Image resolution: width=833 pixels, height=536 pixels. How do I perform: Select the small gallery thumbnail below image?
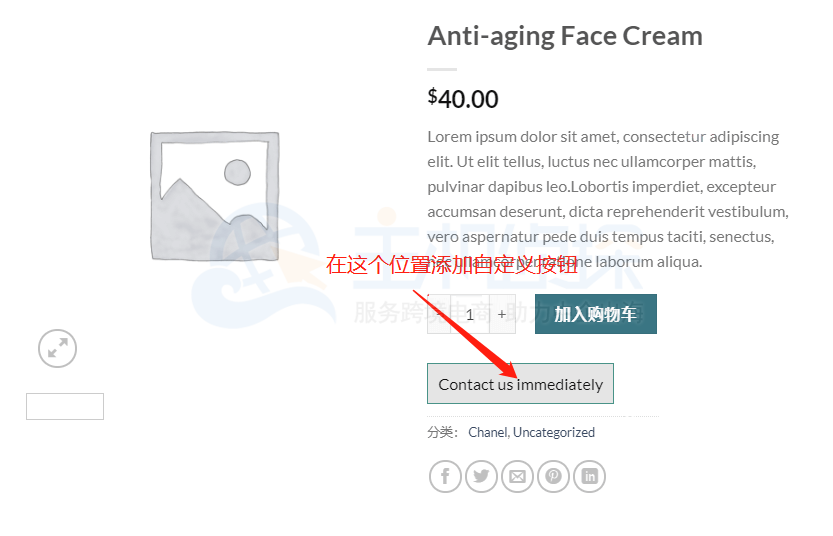65,407
